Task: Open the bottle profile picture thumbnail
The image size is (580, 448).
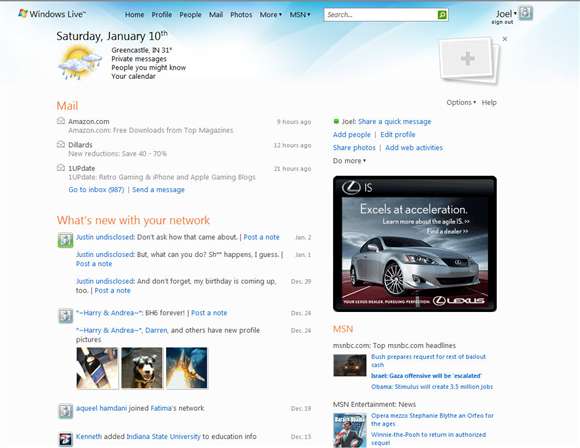Action: pyautogui.click(x=97, y=368)
